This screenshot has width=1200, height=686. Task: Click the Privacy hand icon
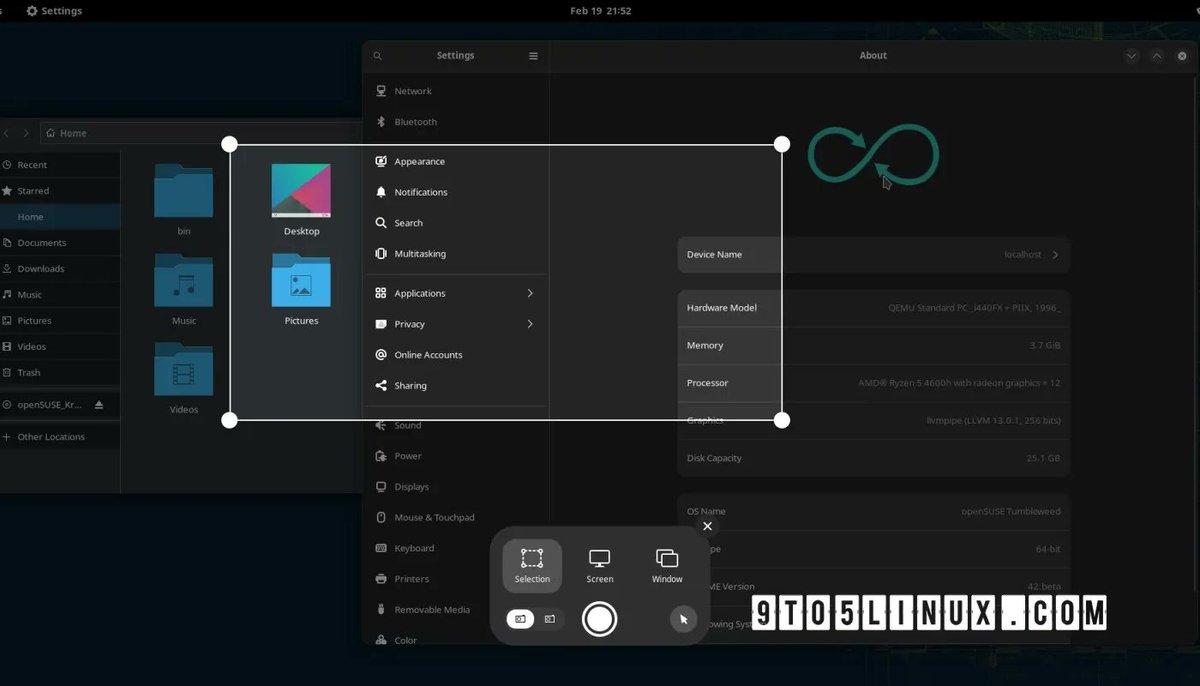381,324
